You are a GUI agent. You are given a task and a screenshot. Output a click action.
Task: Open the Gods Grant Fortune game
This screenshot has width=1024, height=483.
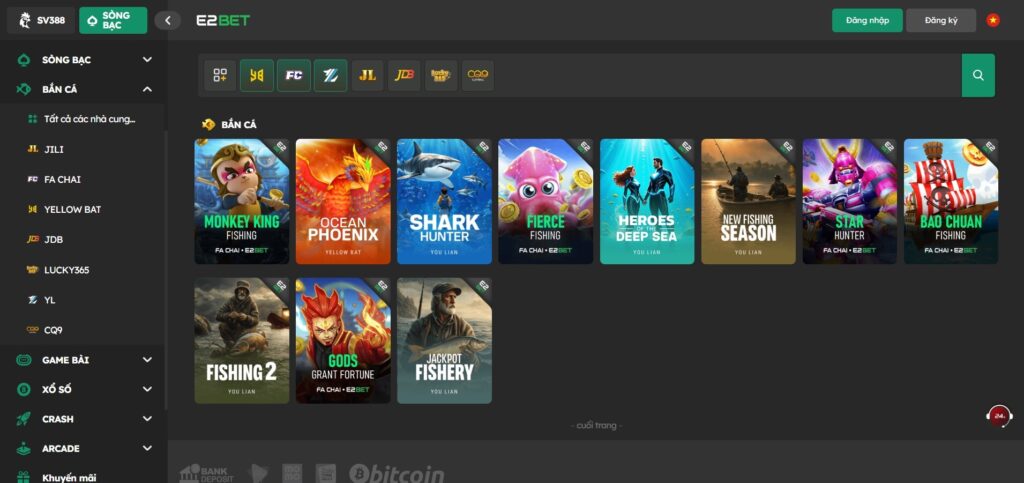343,341
